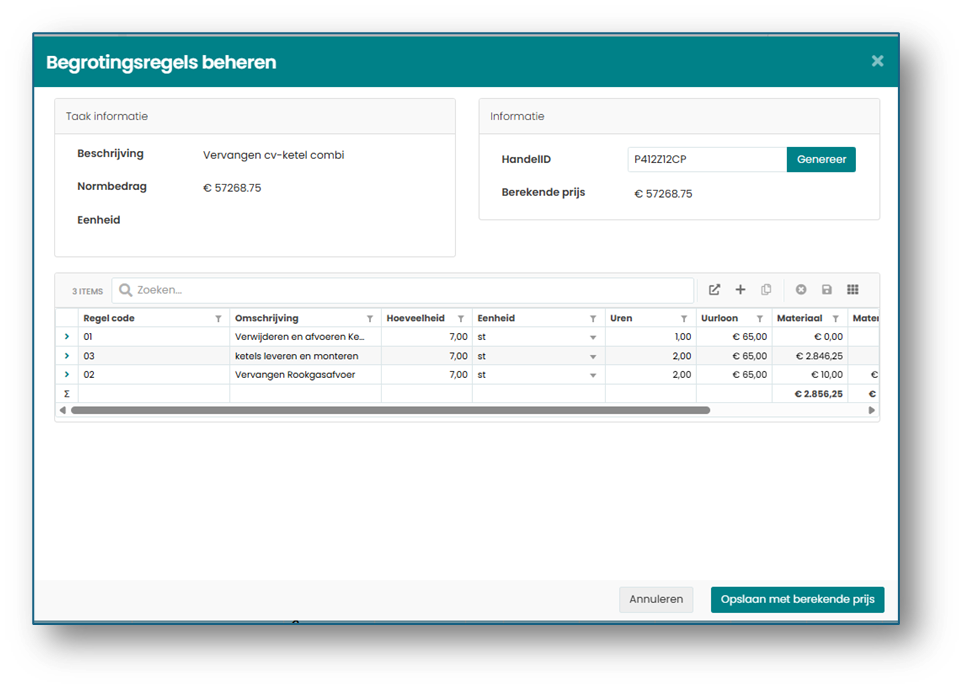This screenshot has height=689, width=964.
Task: Click the HandelID input field
Action: (x=707, y=159)
